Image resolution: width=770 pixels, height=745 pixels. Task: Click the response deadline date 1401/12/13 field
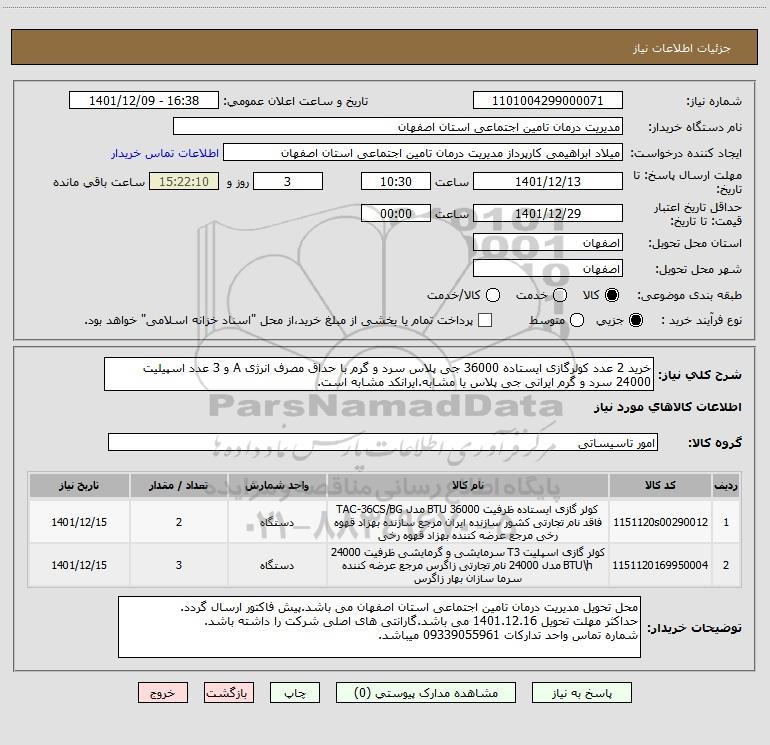(x=548, y=181)
